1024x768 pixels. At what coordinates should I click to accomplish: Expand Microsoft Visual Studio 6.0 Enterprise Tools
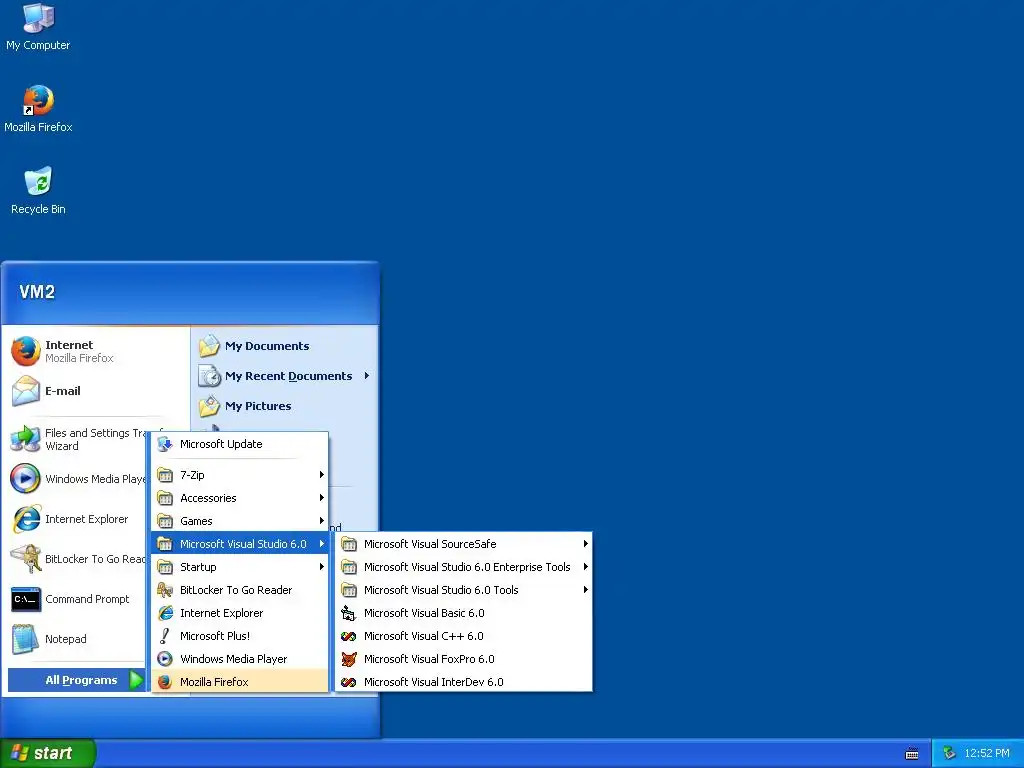464,567
